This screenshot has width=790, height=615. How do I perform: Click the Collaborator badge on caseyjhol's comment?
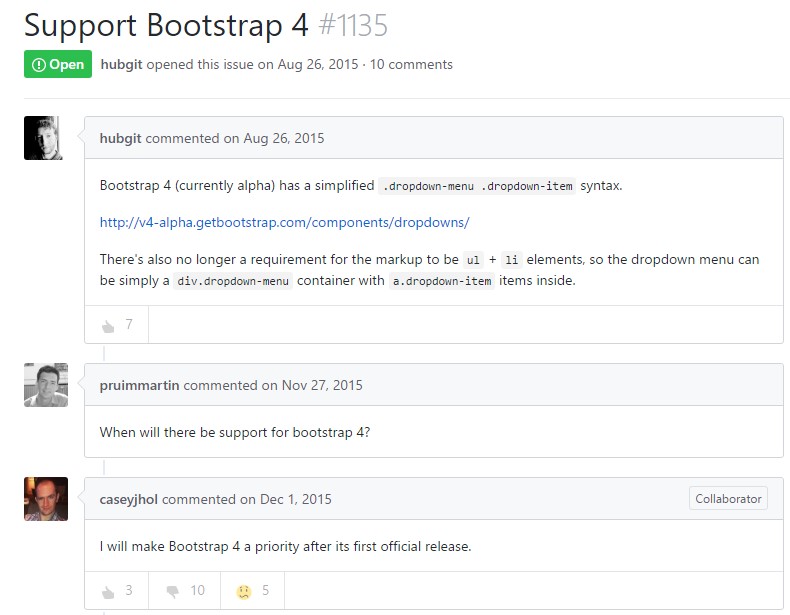[728, 499]
